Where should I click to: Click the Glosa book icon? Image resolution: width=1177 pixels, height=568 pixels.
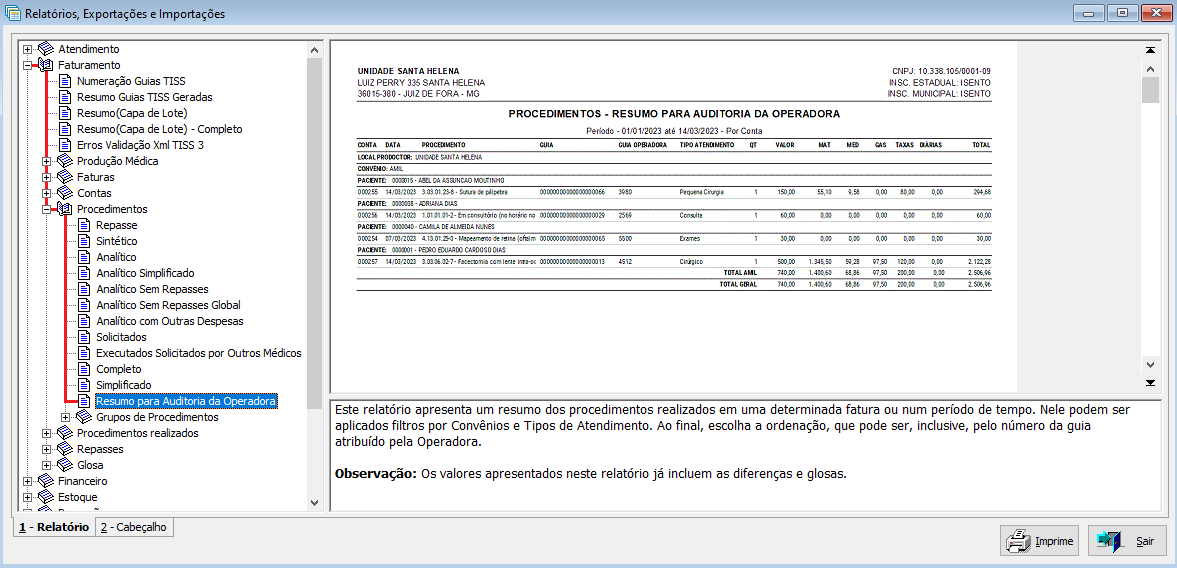[65, 465]
